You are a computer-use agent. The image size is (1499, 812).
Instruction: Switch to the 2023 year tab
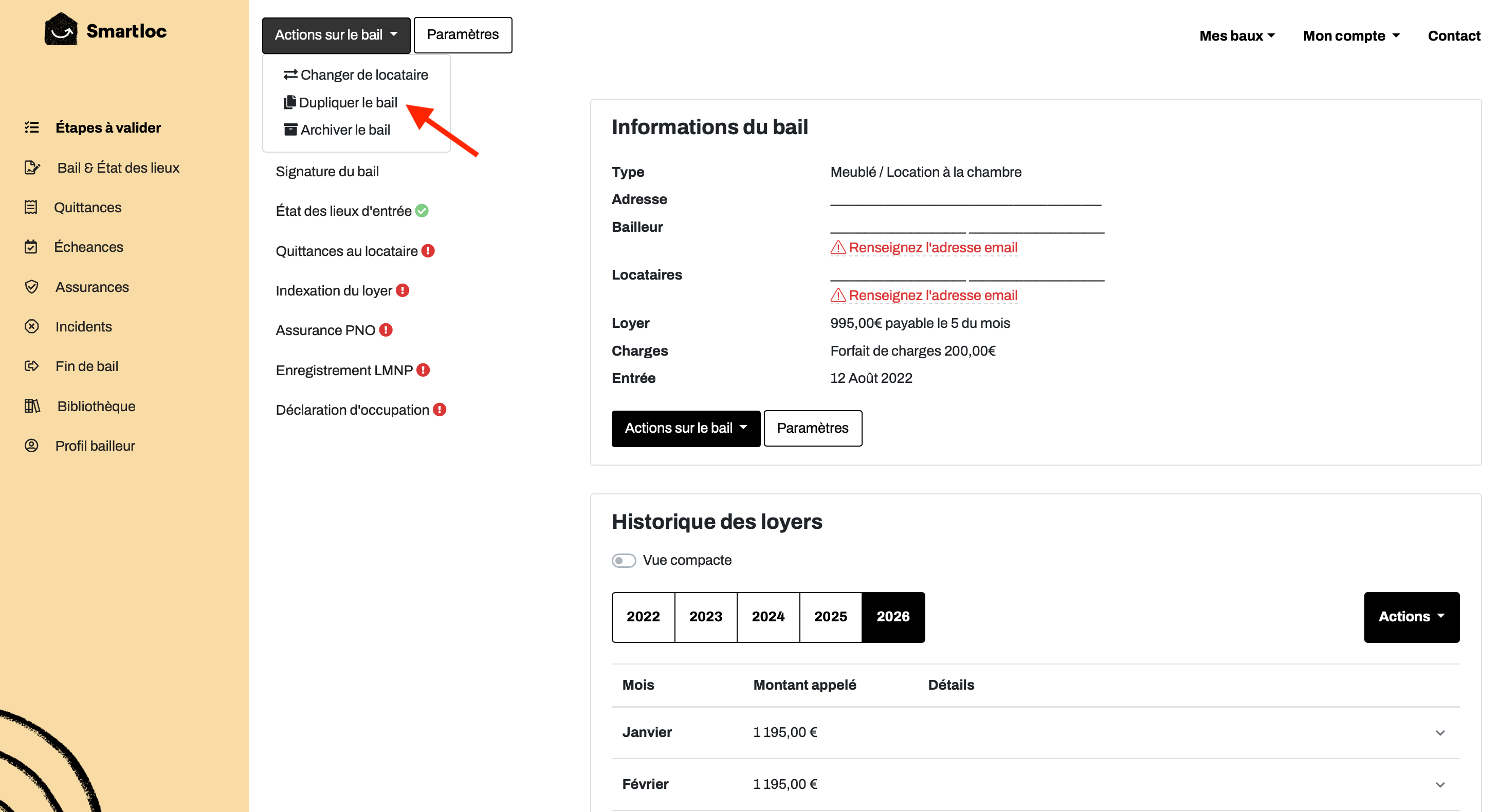click(x=706, y=617)
